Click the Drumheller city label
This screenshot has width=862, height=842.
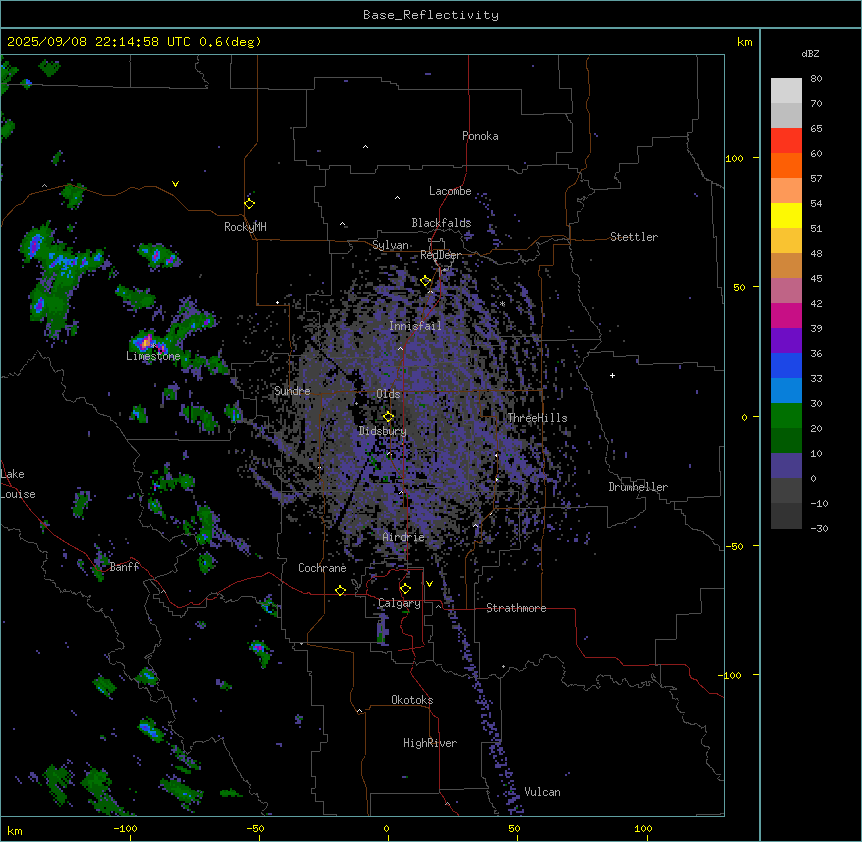click(638, 487)
